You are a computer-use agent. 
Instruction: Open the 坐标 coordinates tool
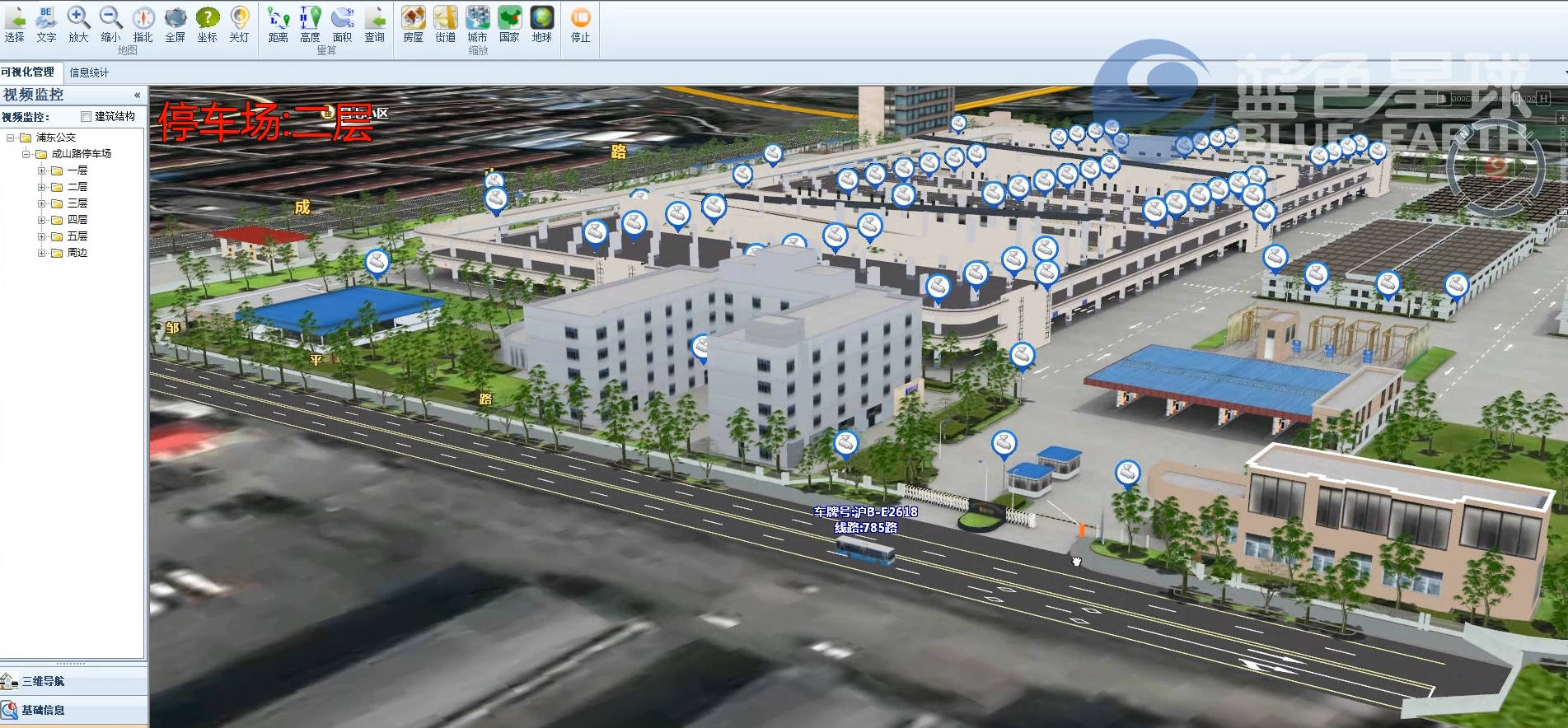tap(207, 23)
